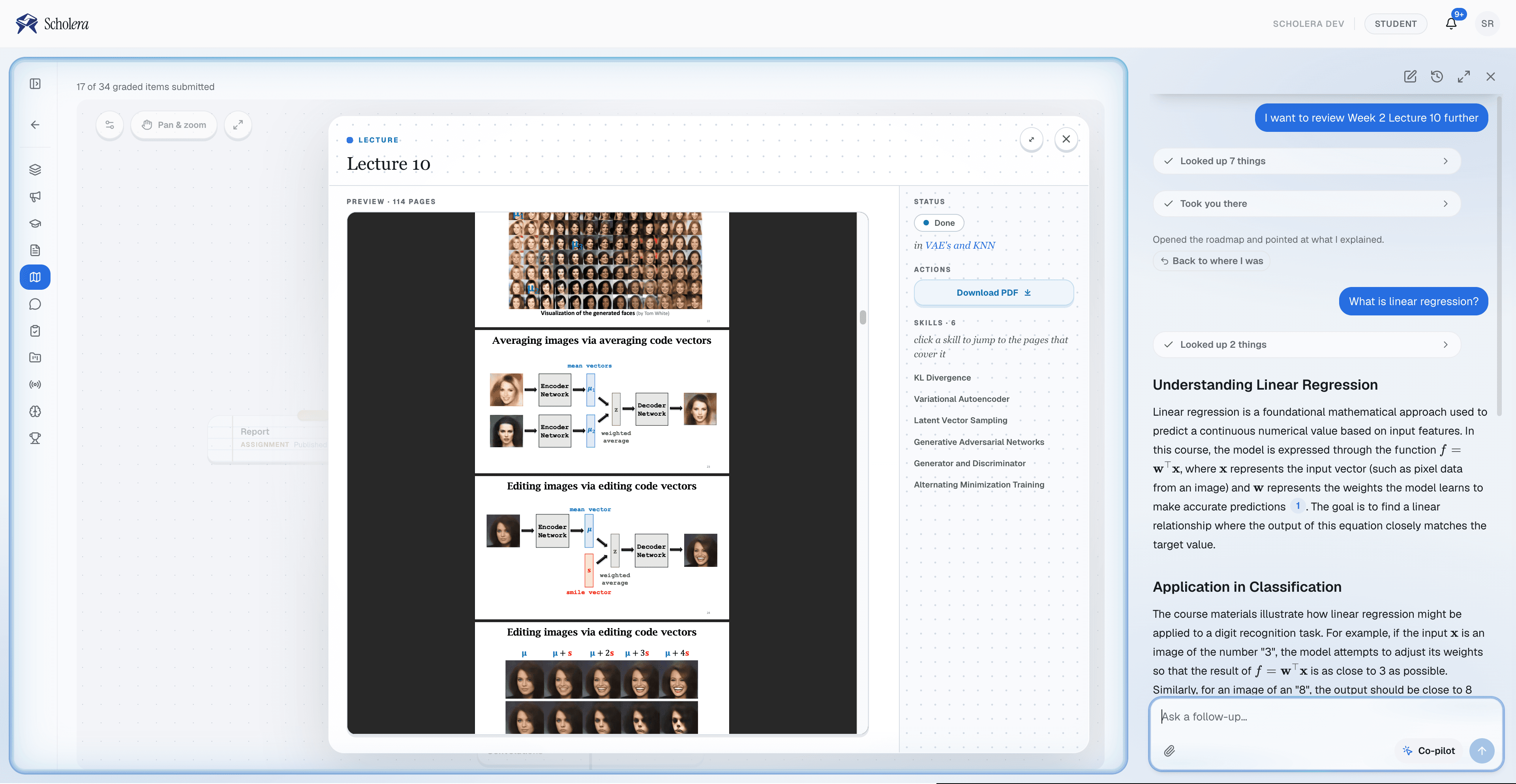Click the smile vector slide

(601, 547)
